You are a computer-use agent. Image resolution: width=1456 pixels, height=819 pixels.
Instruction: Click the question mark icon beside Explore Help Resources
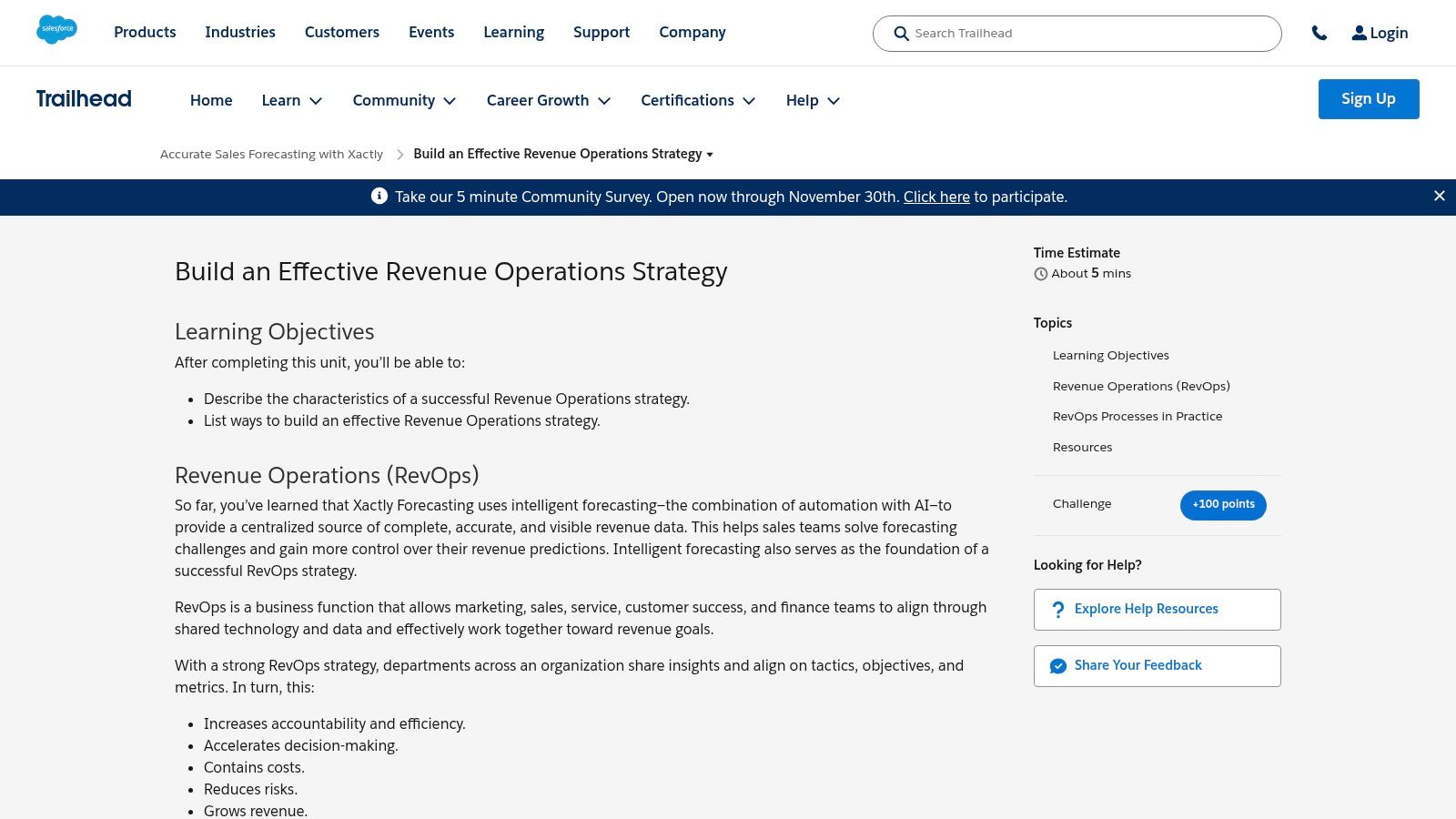pos(1057,609)
